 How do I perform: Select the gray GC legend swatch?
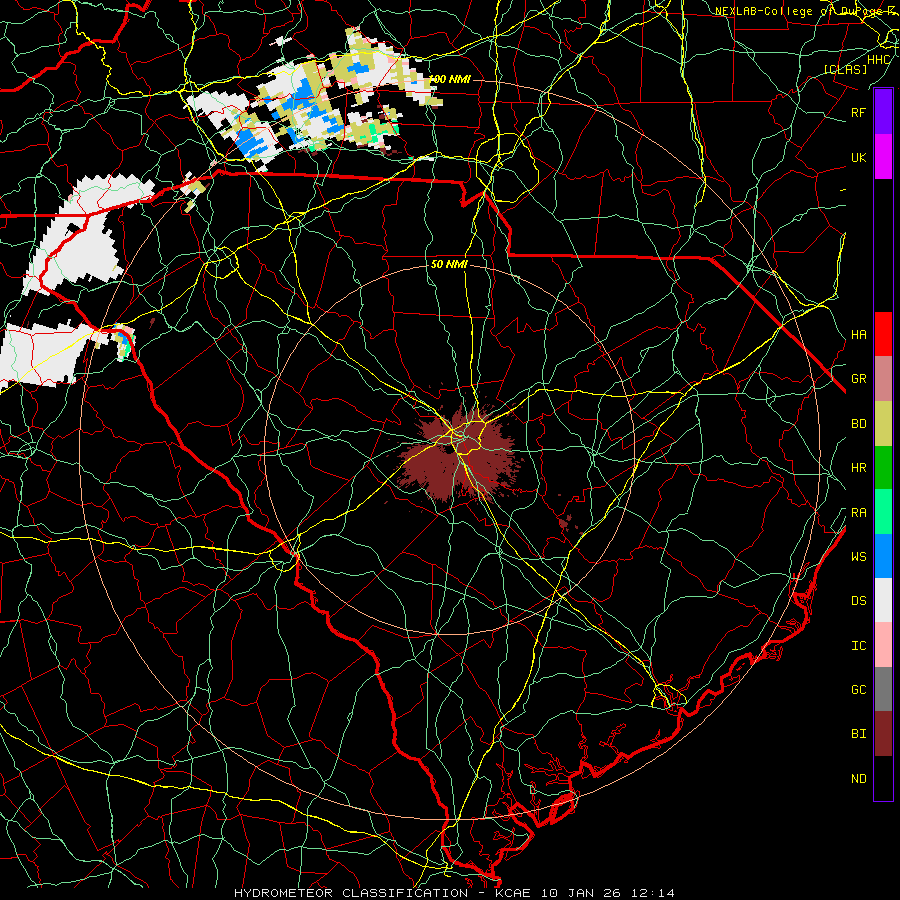pos(883,689)
